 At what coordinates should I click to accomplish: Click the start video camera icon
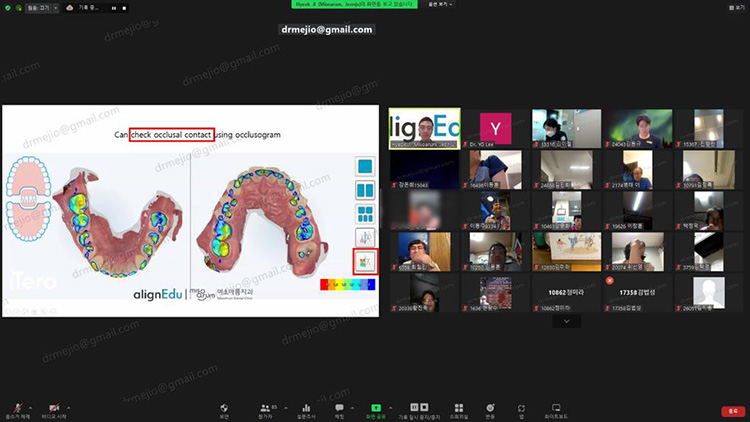(x=53, y=407)
